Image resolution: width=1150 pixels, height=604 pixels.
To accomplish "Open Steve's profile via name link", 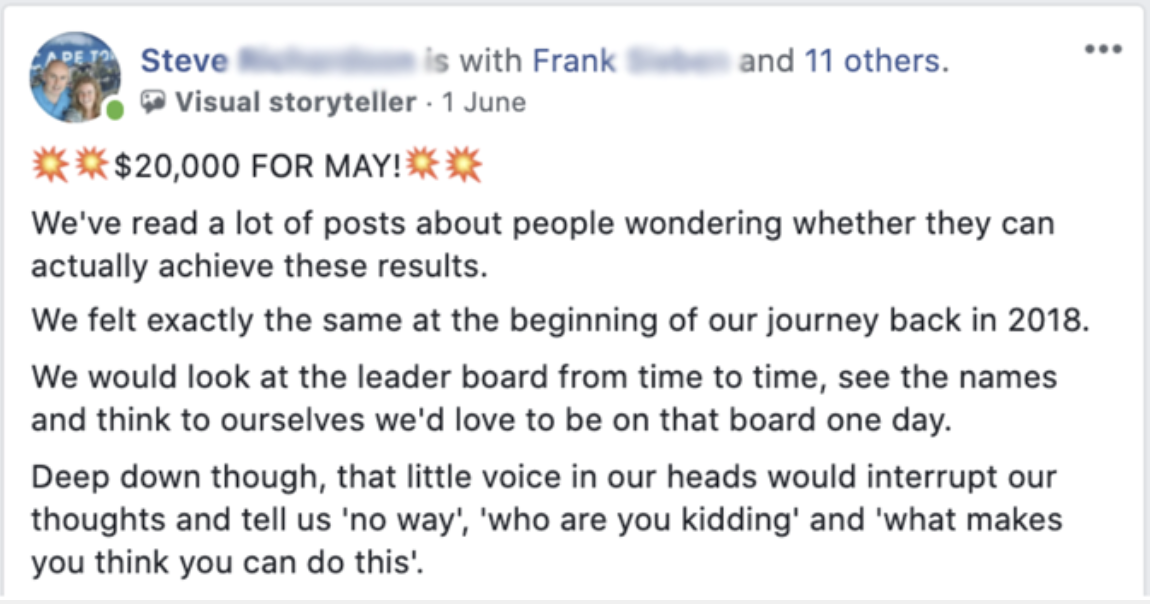I will (184, 61).
